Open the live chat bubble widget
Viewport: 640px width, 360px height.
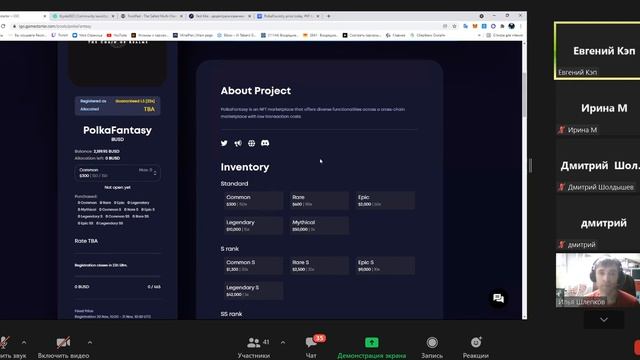[x=498, y=298]
